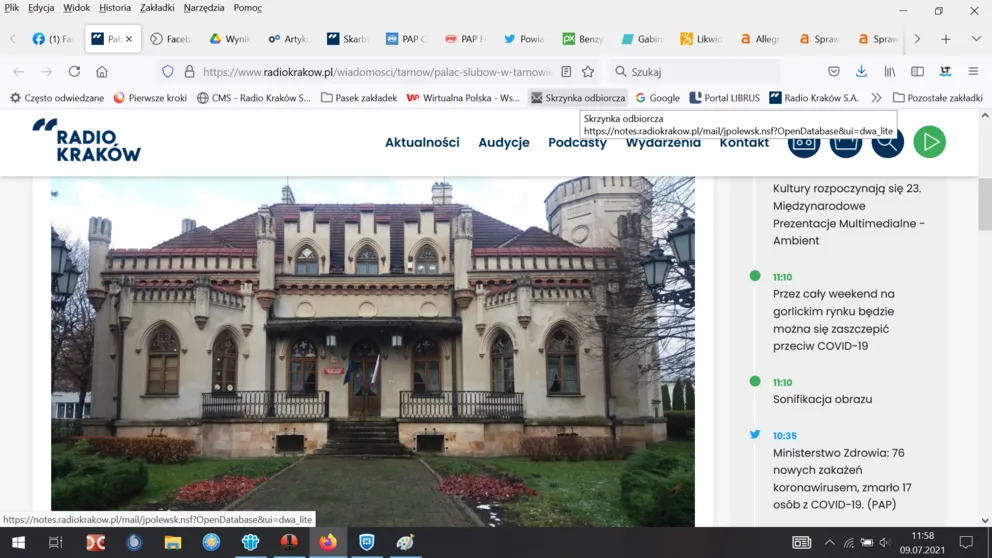Open tracking protection shield icon
This screenshot has width=992, height=558.
(168, 71)
